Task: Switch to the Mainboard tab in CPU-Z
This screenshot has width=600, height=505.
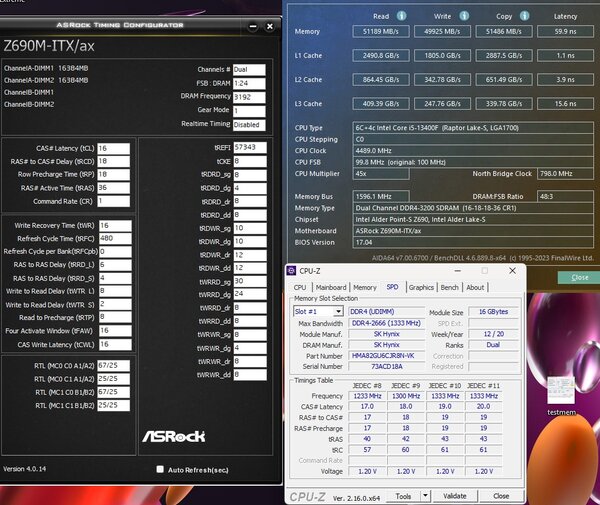Action: coord(331,287)
